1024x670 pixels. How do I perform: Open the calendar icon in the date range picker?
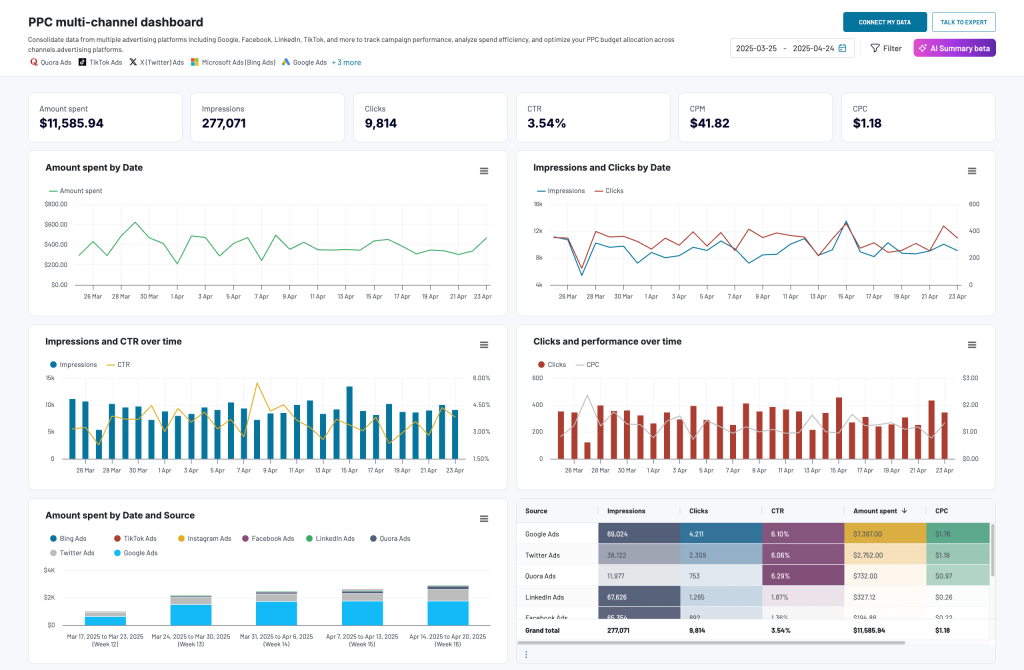[x=843, y=47]
